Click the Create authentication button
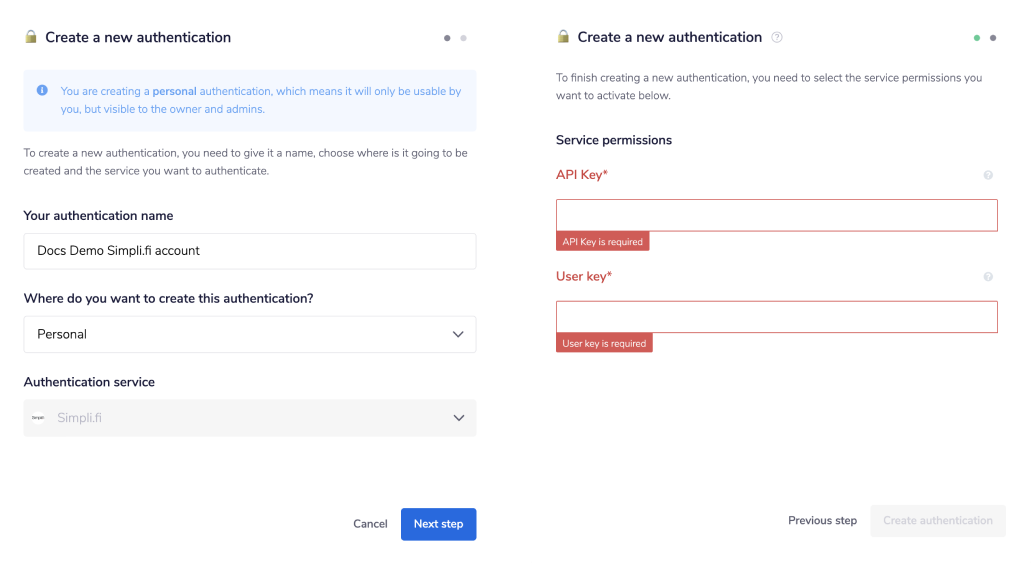 [x=937, y=521]
